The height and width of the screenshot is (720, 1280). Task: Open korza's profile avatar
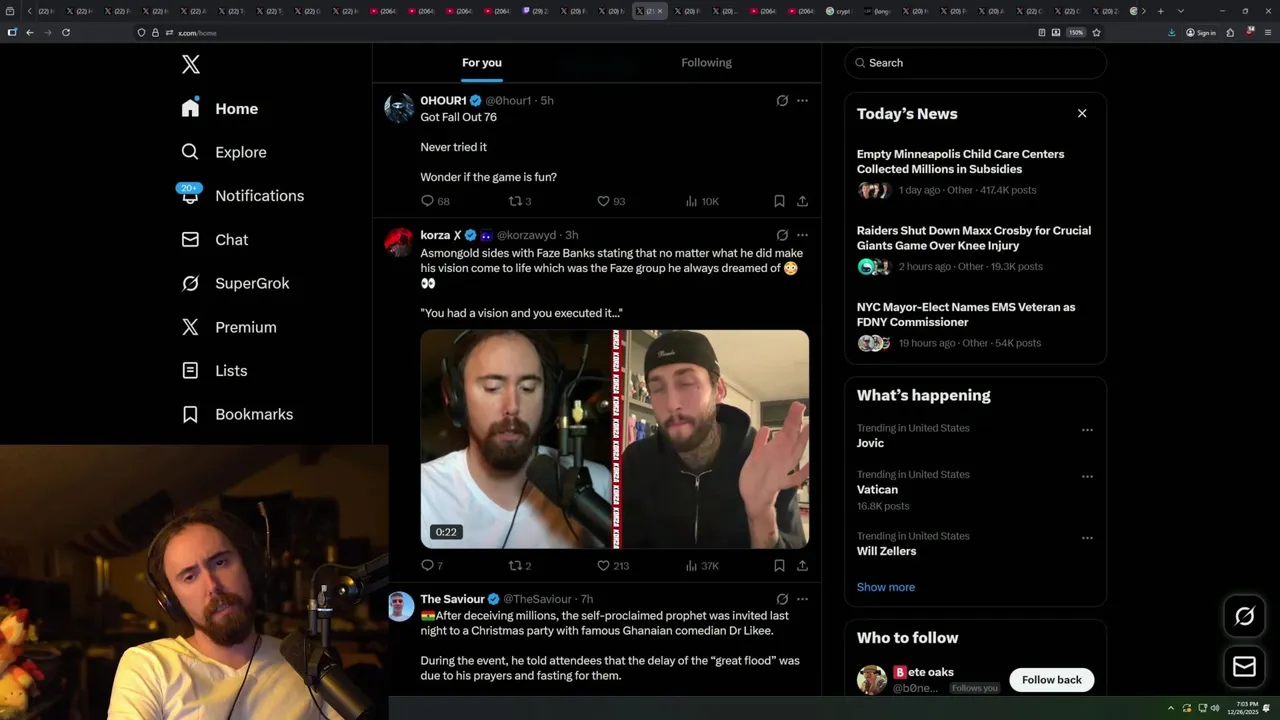click(399, 242)
